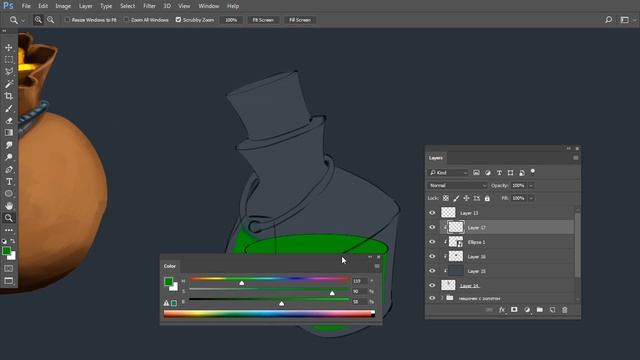Click the Layers panel tab

(x=436, y=158)
